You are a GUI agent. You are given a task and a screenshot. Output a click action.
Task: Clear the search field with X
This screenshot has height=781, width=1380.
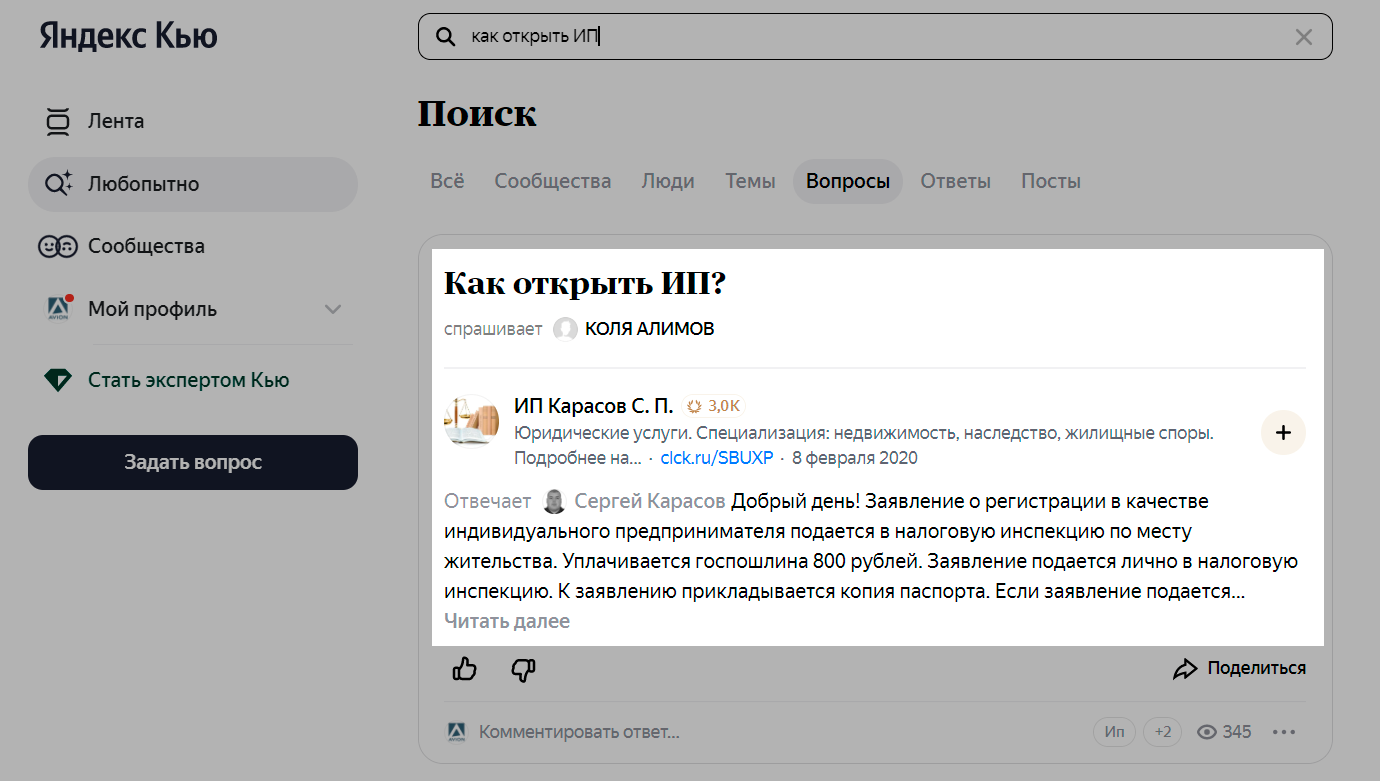pyautogui.click(x=1304, y=37)
